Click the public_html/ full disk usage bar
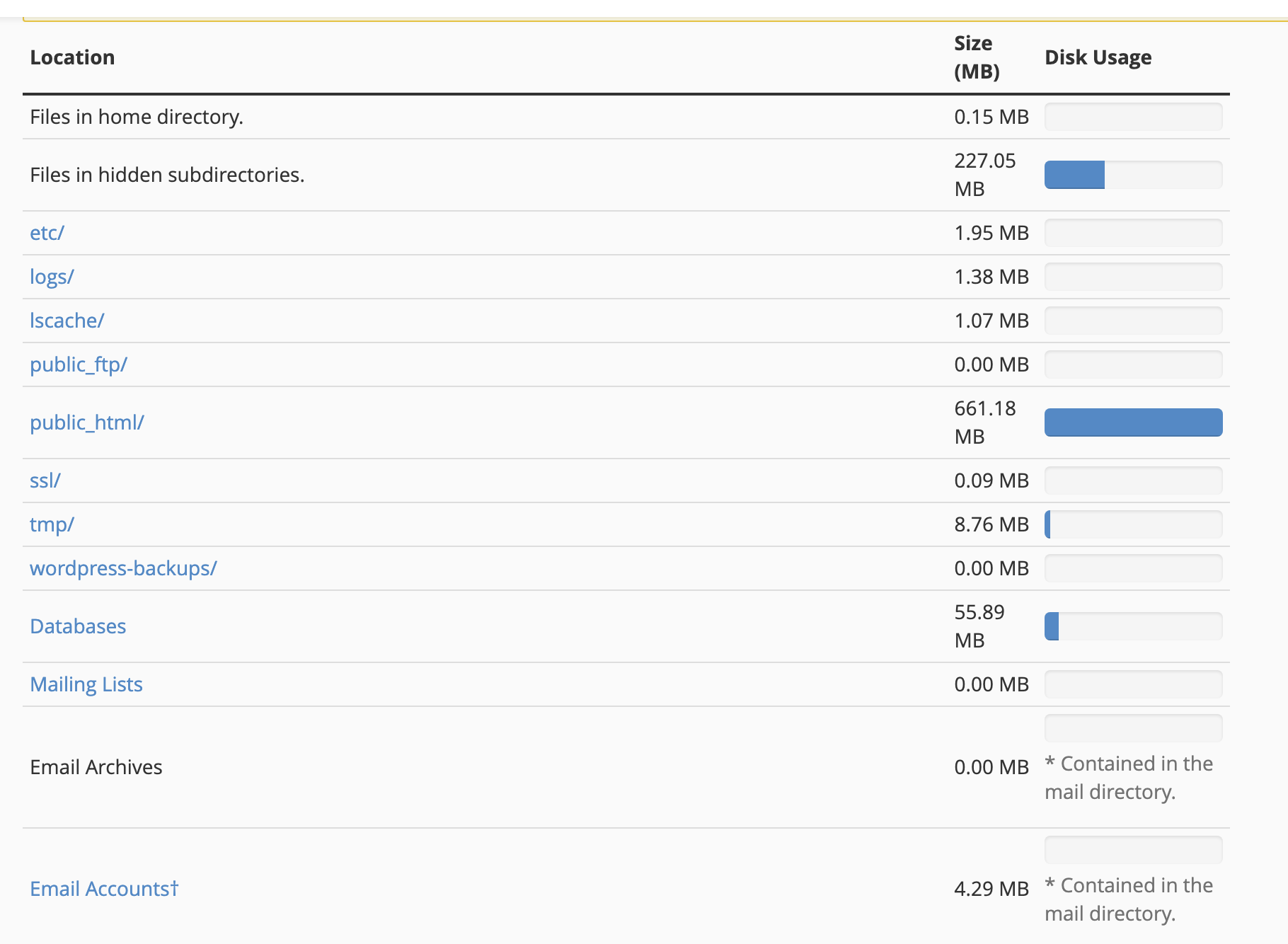The width and height of the screenshot is (1288, 944). pos(1133,422)
